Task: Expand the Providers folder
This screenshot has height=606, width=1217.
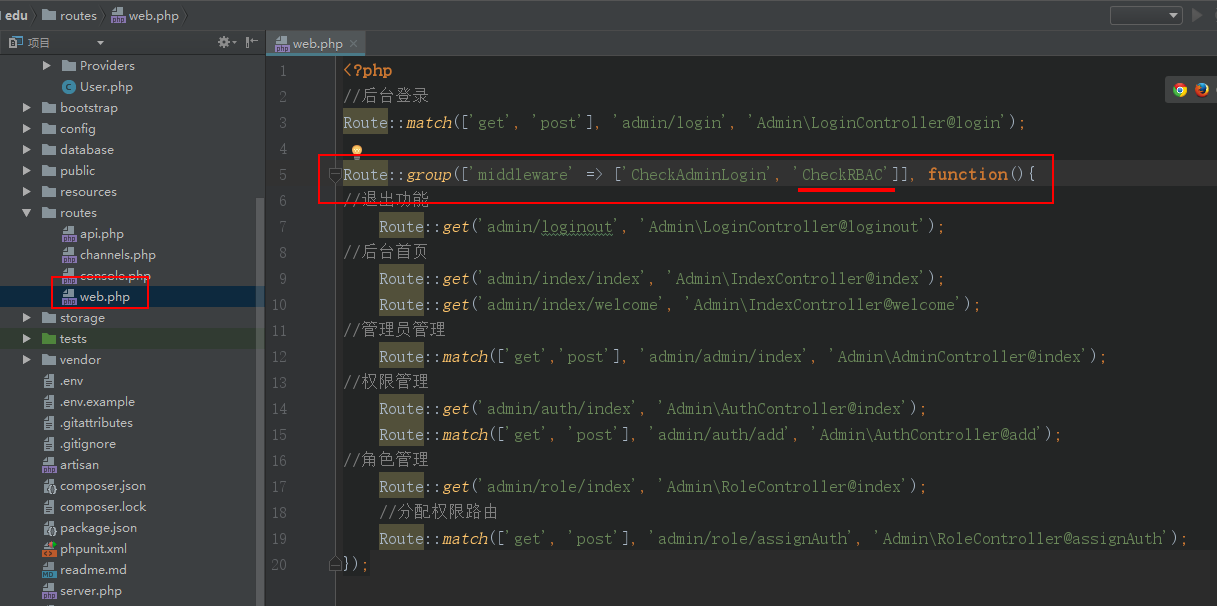Action: [x=47, y=66]
